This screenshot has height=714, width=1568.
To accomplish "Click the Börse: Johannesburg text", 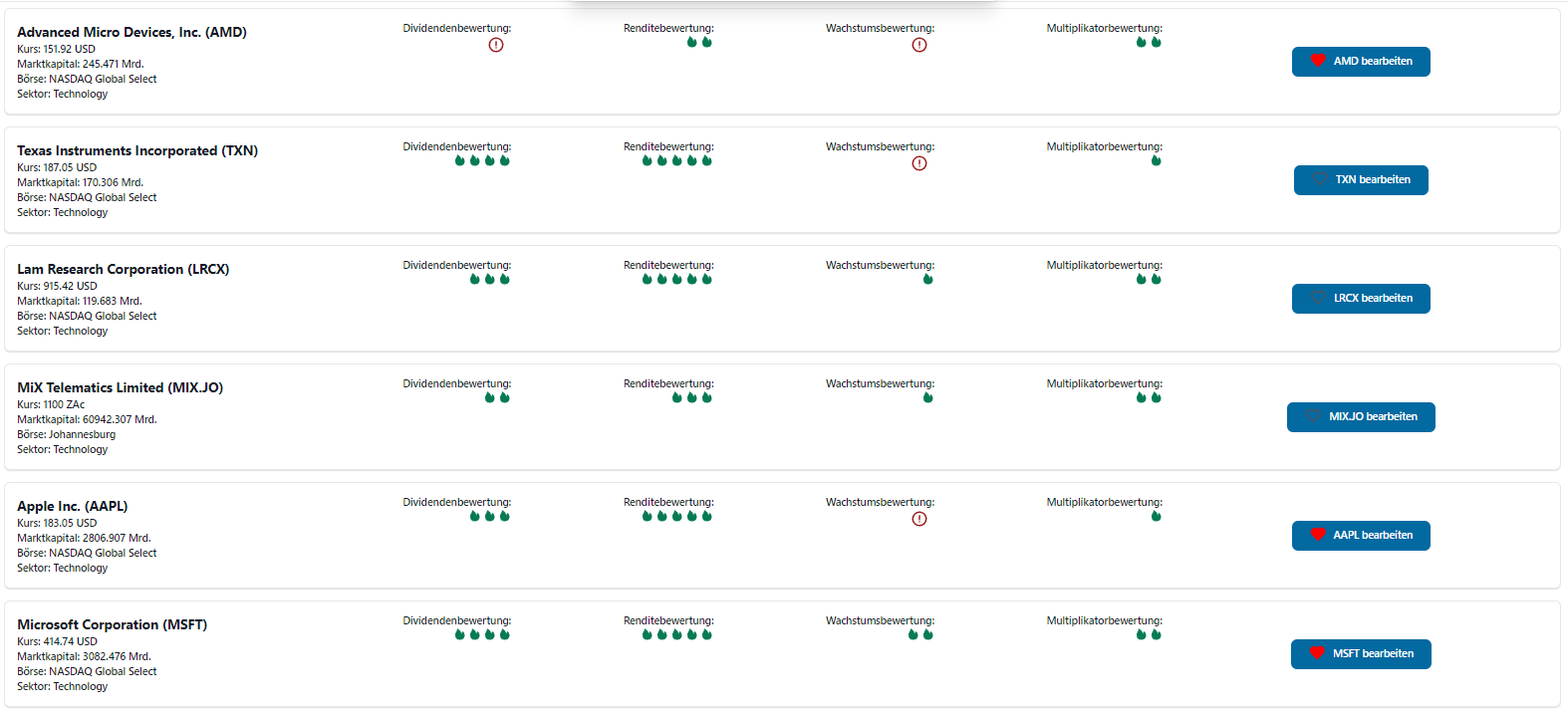I will pyautogui.click(x=66, y=434).
